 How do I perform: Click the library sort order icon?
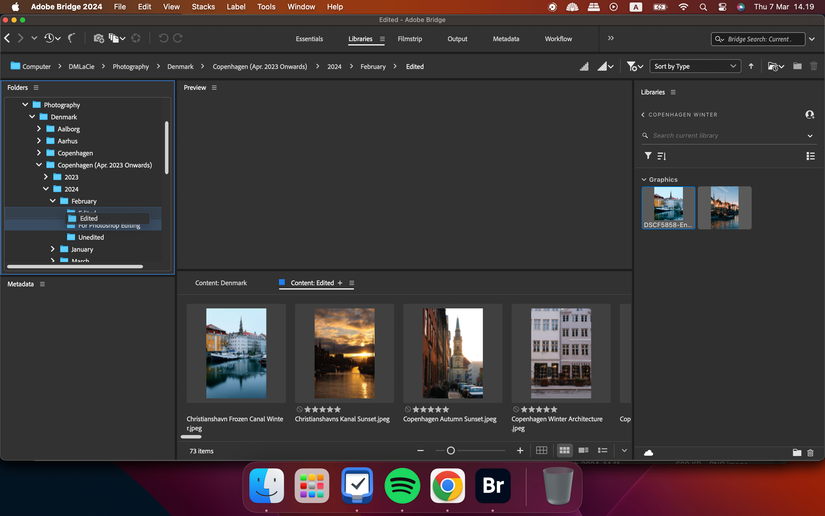662,156
